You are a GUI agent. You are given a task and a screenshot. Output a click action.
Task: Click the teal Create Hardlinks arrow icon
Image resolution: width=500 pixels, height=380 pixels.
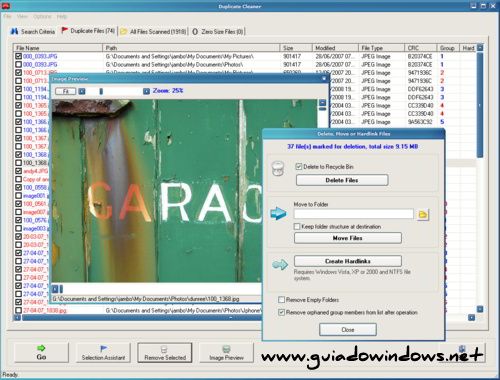pos(280,265)
